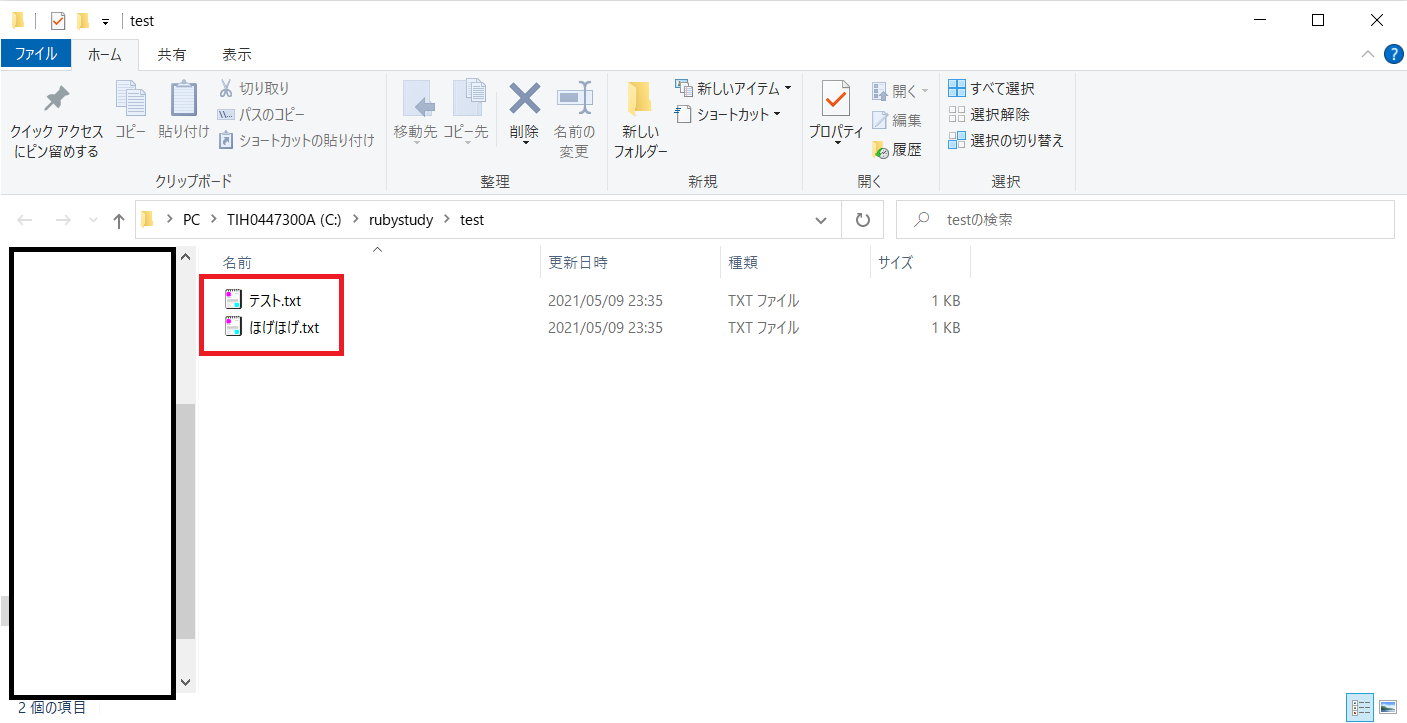1407x723 pixels.
Task: Click Paste Shortcut (ショートカットの貼り付け)
Action: tap(296, 141)
